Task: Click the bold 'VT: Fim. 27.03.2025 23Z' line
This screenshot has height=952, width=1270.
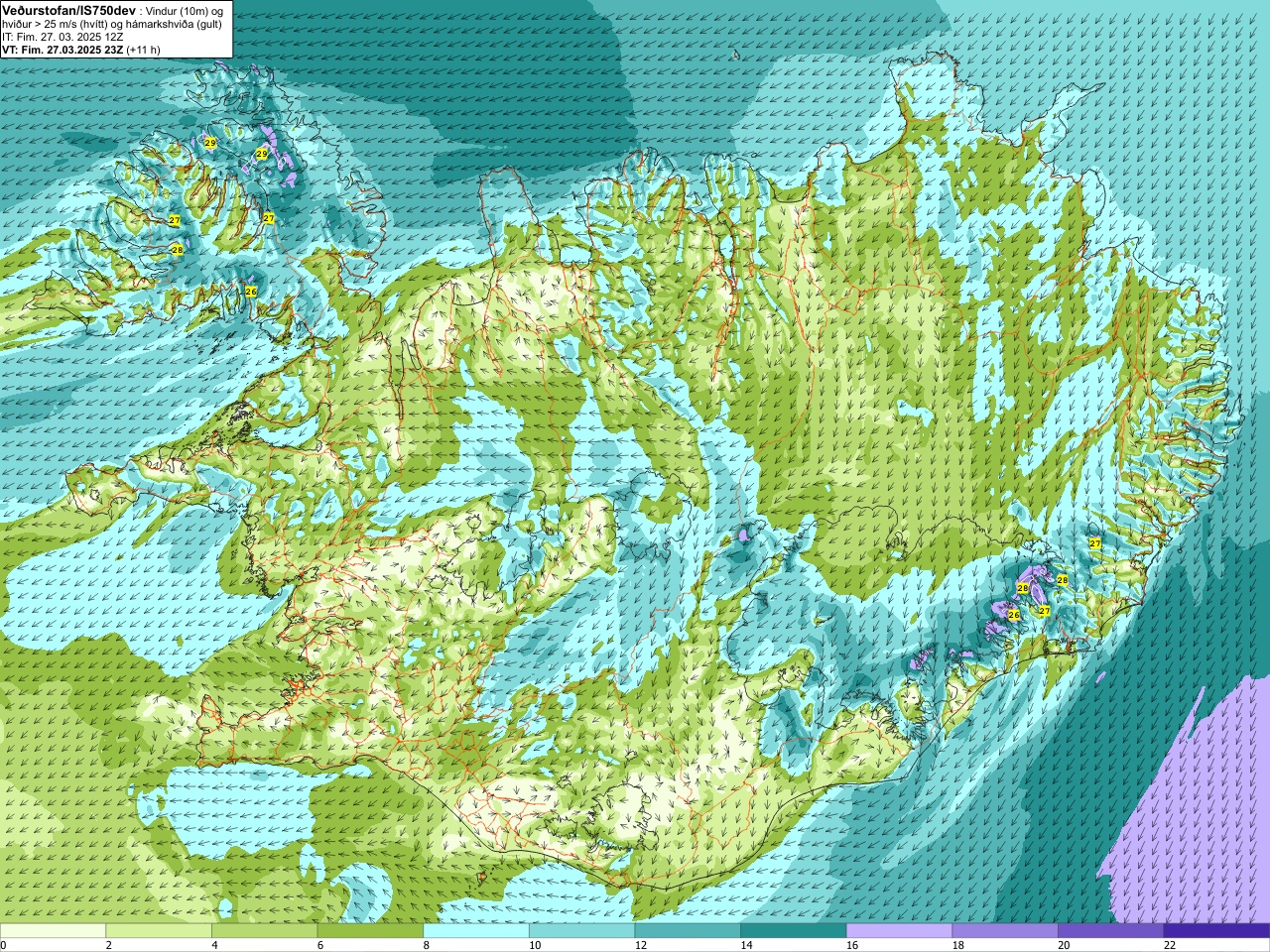Action: 63,49
